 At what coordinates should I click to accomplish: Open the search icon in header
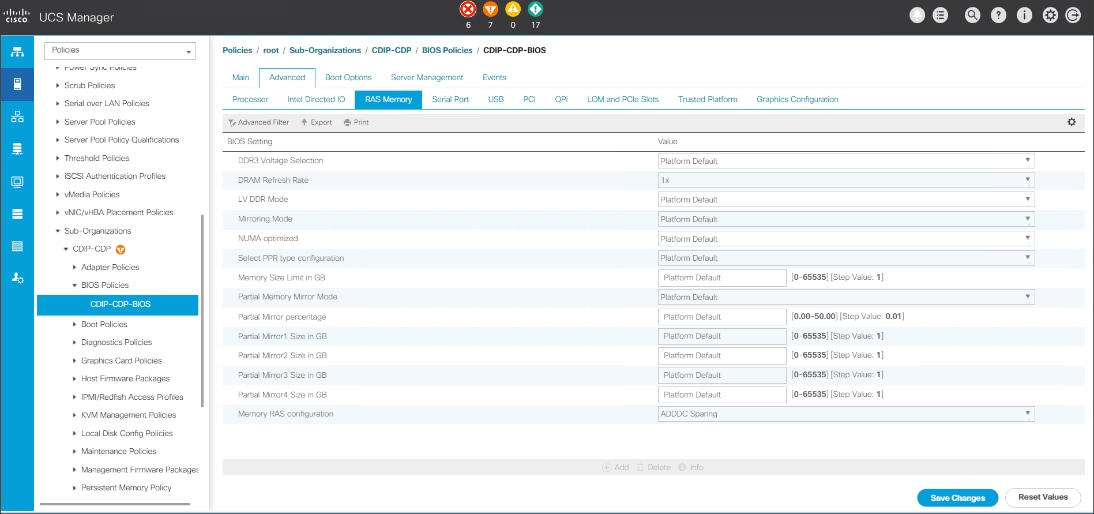[x=973, y=16]
